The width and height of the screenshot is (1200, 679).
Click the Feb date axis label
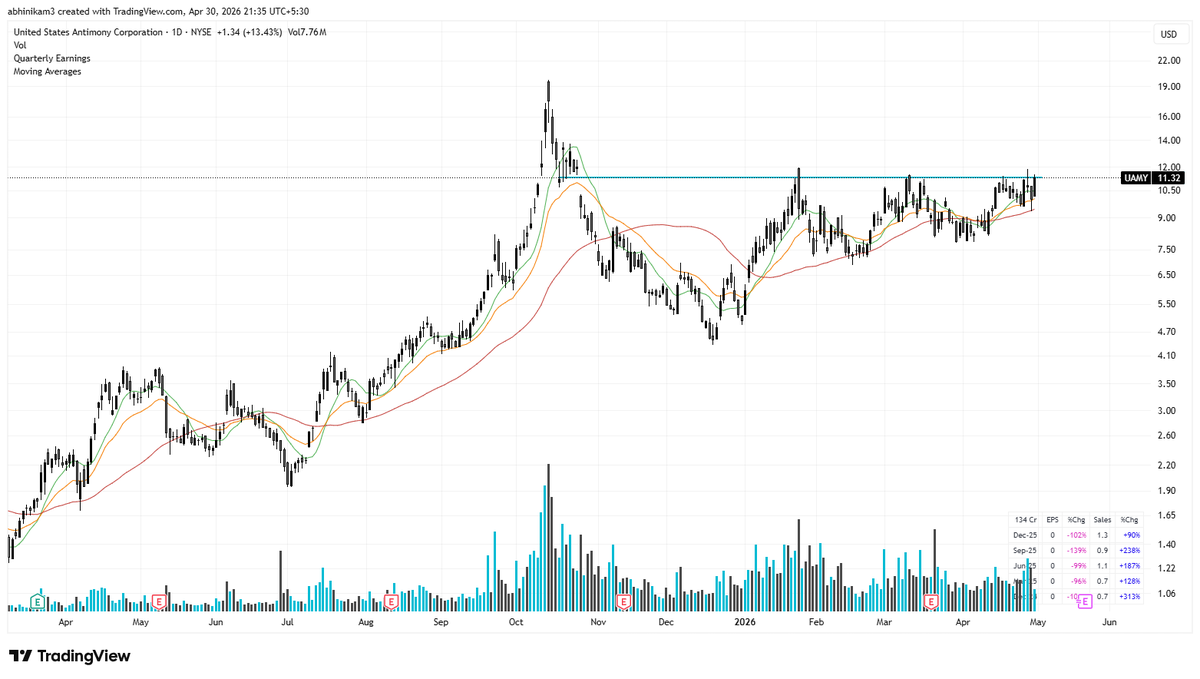[816, 622]
